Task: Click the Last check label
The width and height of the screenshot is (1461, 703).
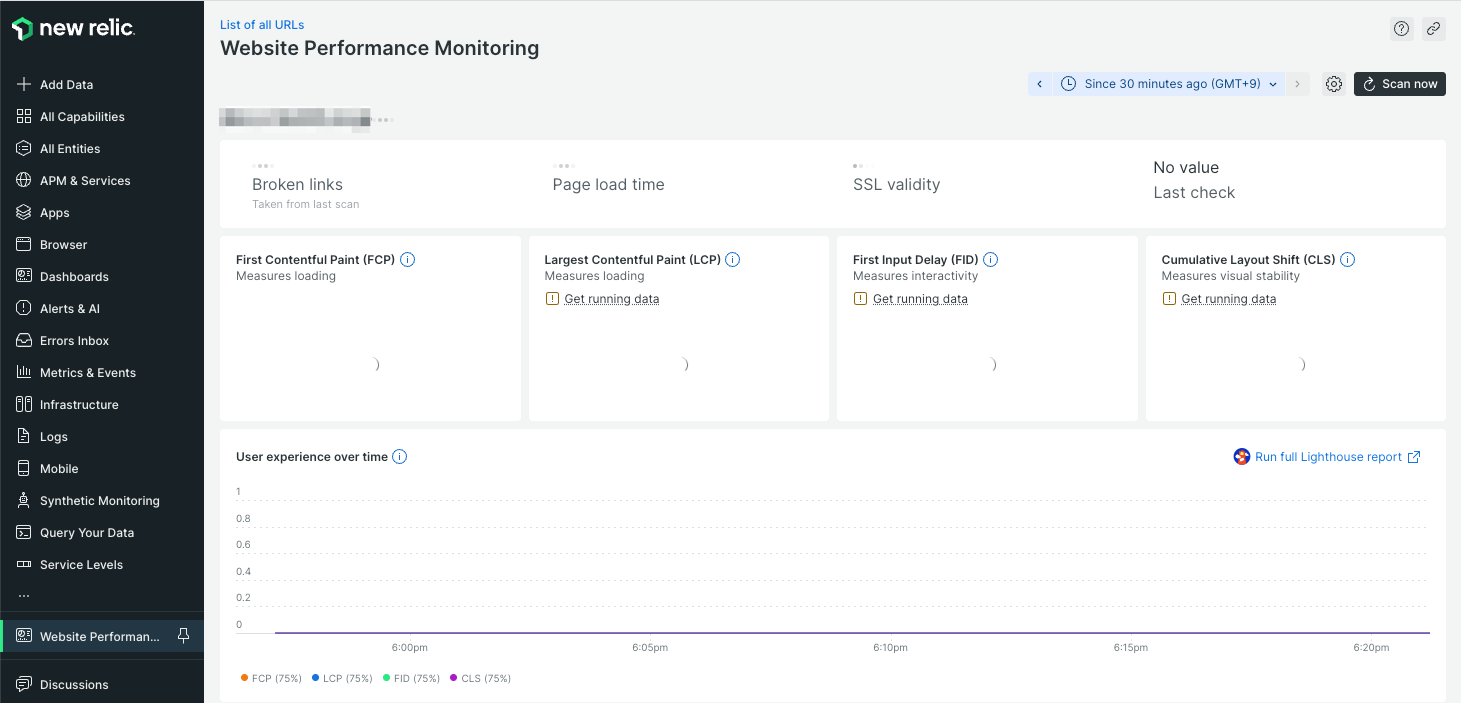Action: 1194,193
